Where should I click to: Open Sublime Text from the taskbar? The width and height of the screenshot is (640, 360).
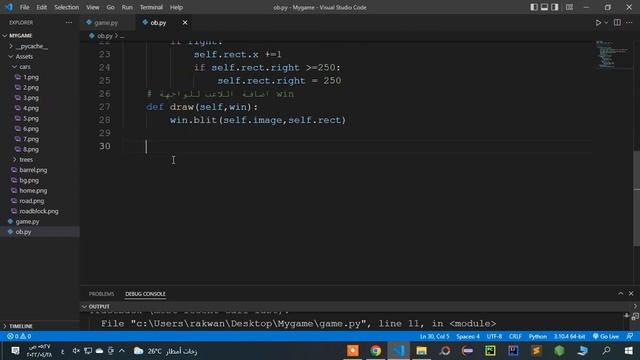[536, 351]
